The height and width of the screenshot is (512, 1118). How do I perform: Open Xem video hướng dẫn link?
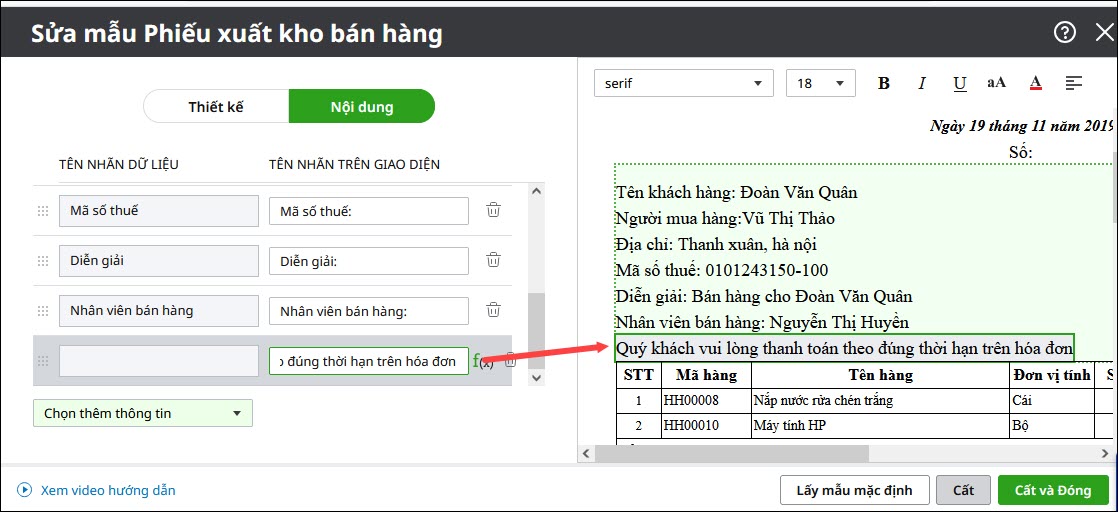pos(108,491)
